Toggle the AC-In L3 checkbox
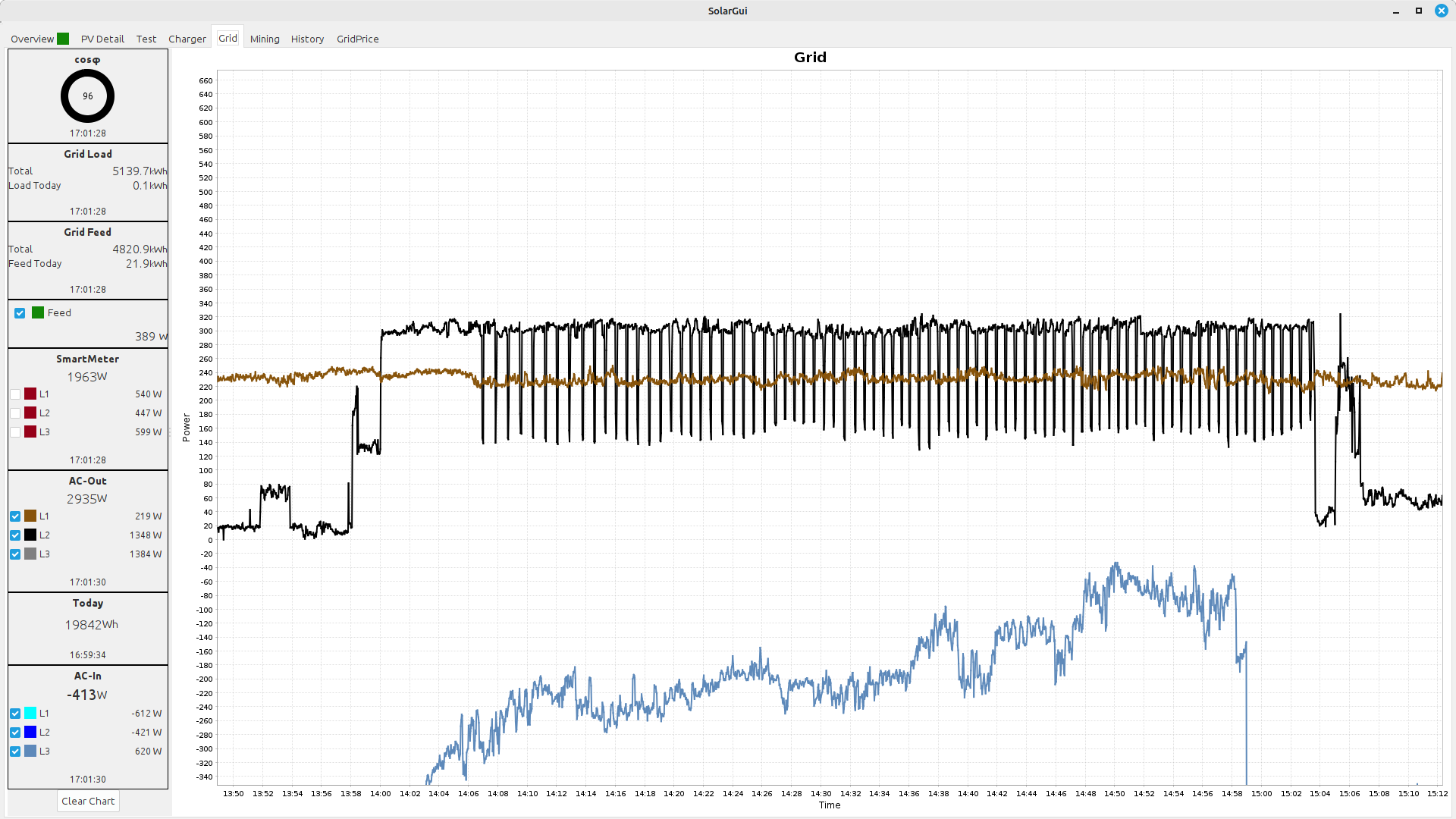1456x819 pixels. click(15, 752)
